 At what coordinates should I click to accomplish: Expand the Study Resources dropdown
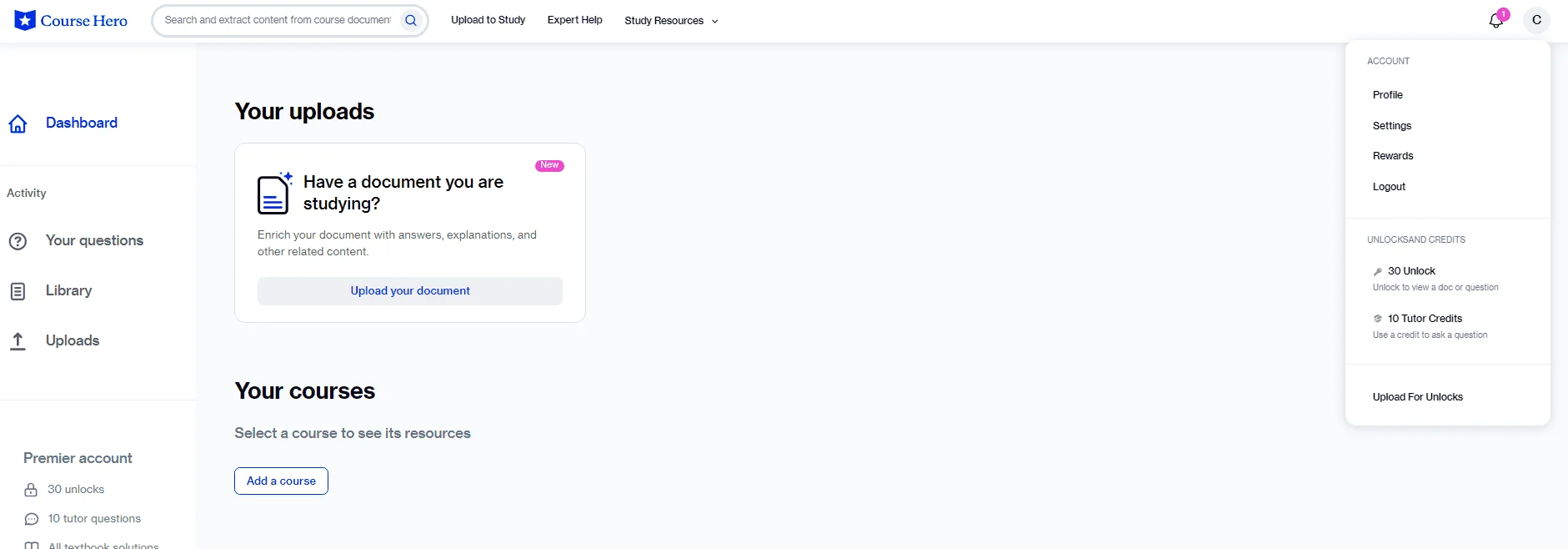(x=671, y=21)
